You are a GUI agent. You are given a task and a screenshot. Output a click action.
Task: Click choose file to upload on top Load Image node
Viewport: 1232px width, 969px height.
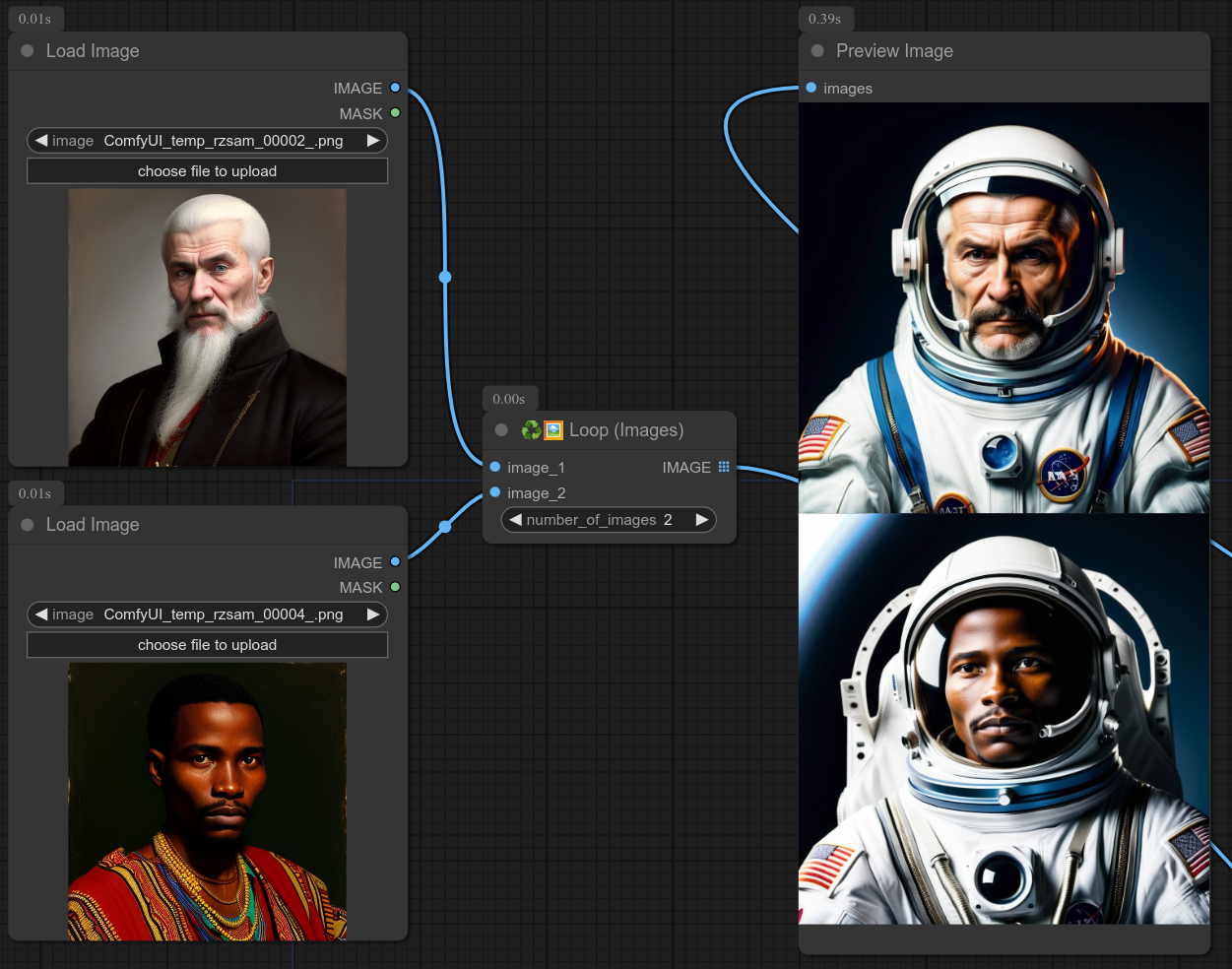207,170
